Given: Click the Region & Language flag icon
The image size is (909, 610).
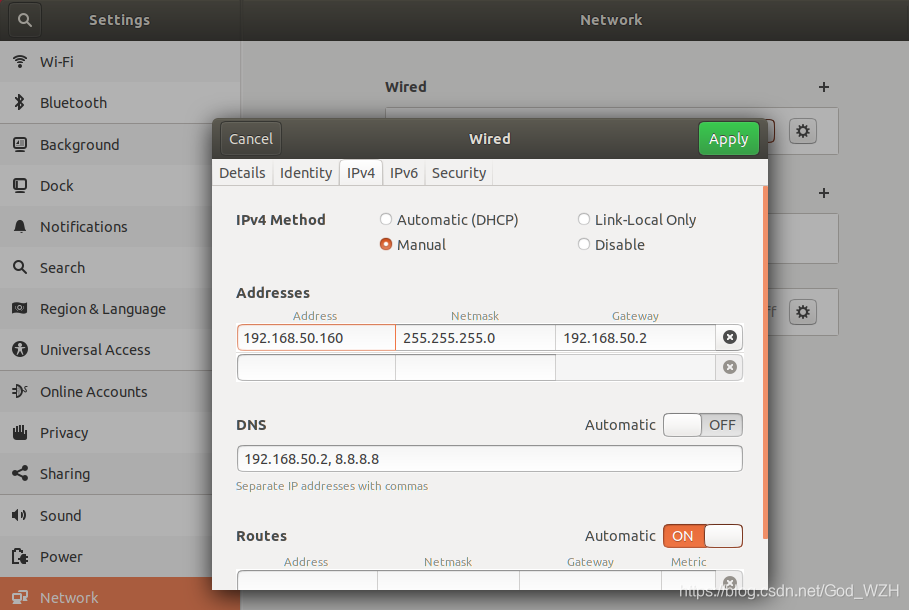Looking at the screenshot, I should [x=20, y=308].
